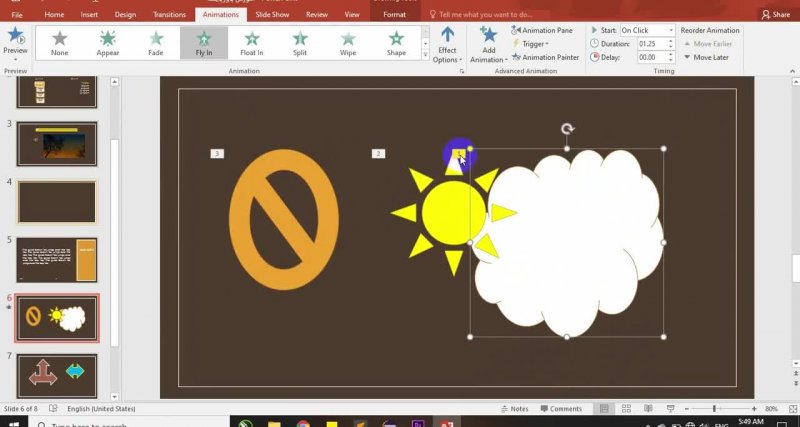The image size is (800, 427).
Task: Expand the Effect Options menu
Action: (x=447, y=46)
